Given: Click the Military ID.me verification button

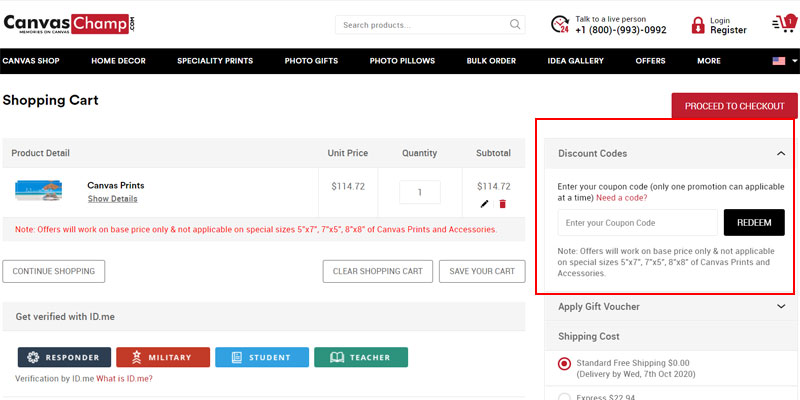Looking at the screenshot, I should (163, 358).
